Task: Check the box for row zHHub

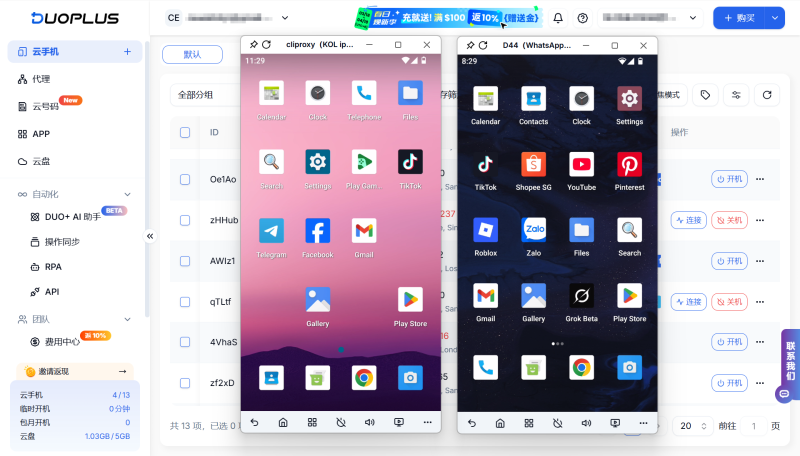Action: pyautogui.click(x=185, y=220)
